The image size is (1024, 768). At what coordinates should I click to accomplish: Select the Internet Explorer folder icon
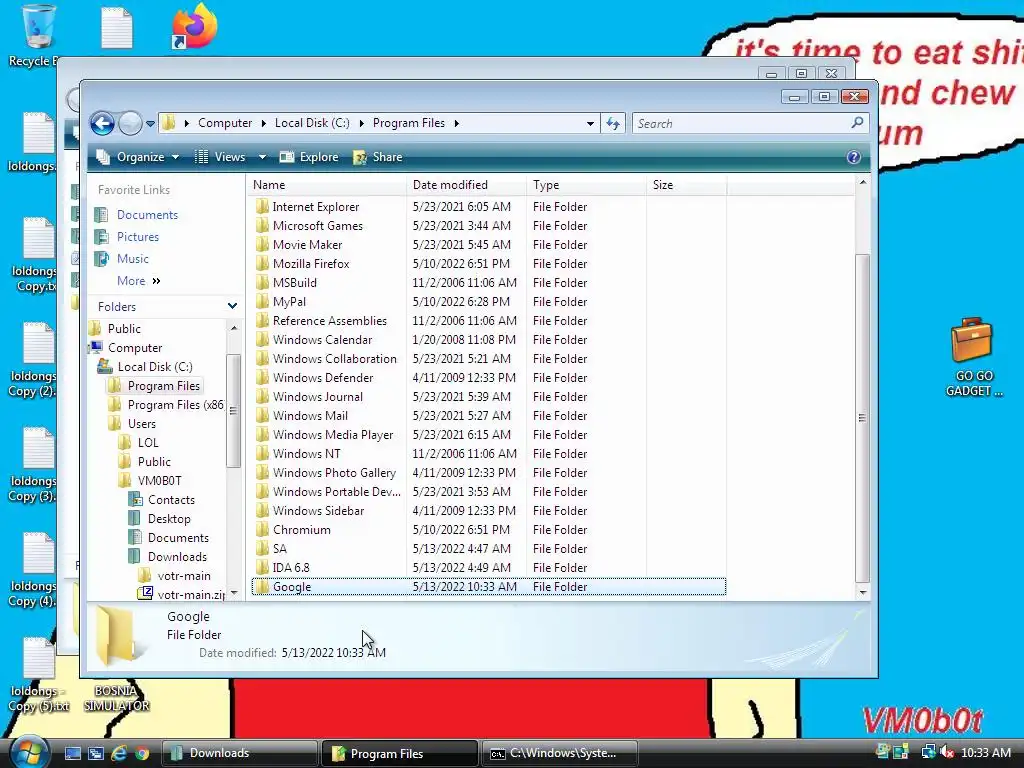tap(263, 206)
